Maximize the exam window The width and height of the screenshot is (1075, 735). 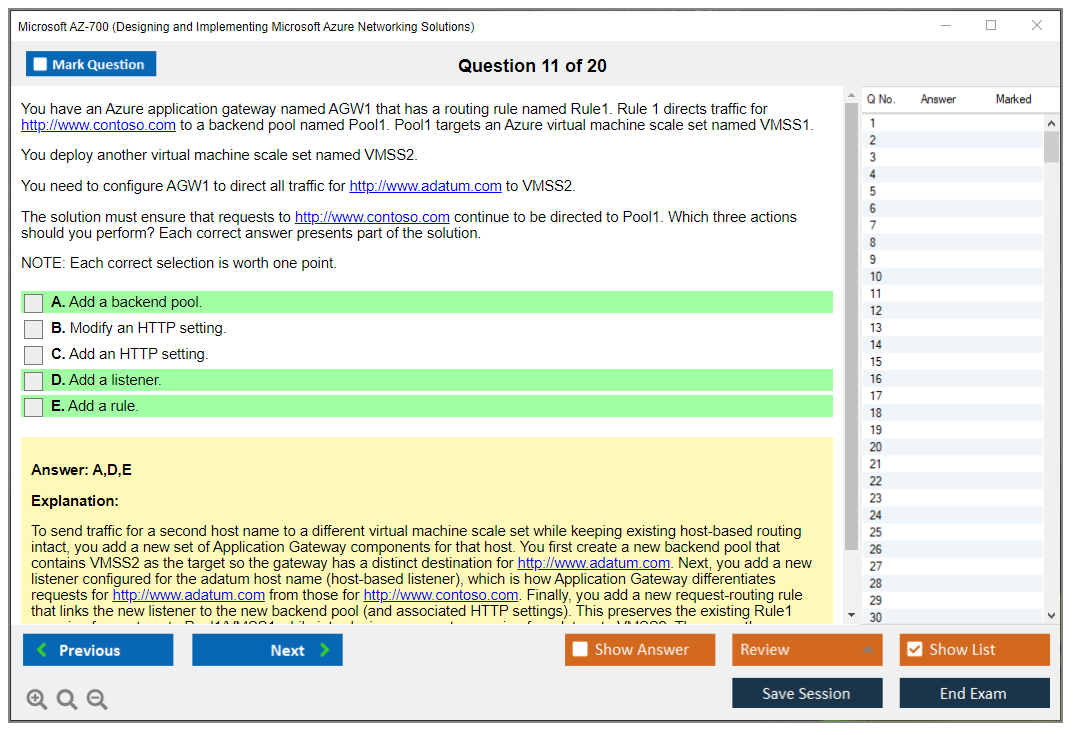[x=991, y=26]
